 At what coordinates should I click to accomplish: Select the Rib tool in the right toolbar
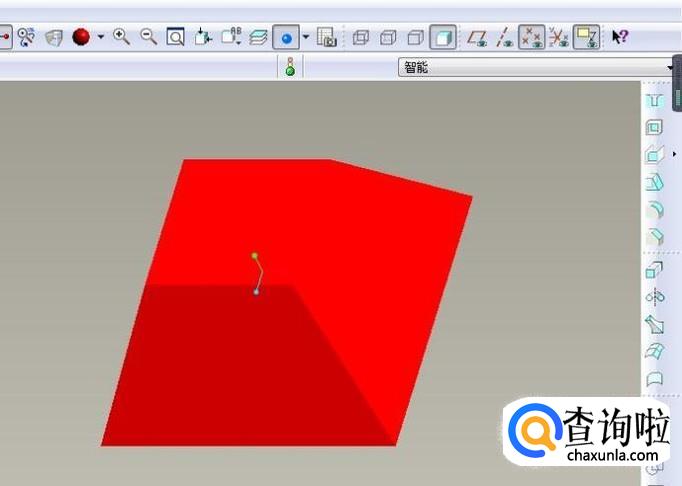655,154
